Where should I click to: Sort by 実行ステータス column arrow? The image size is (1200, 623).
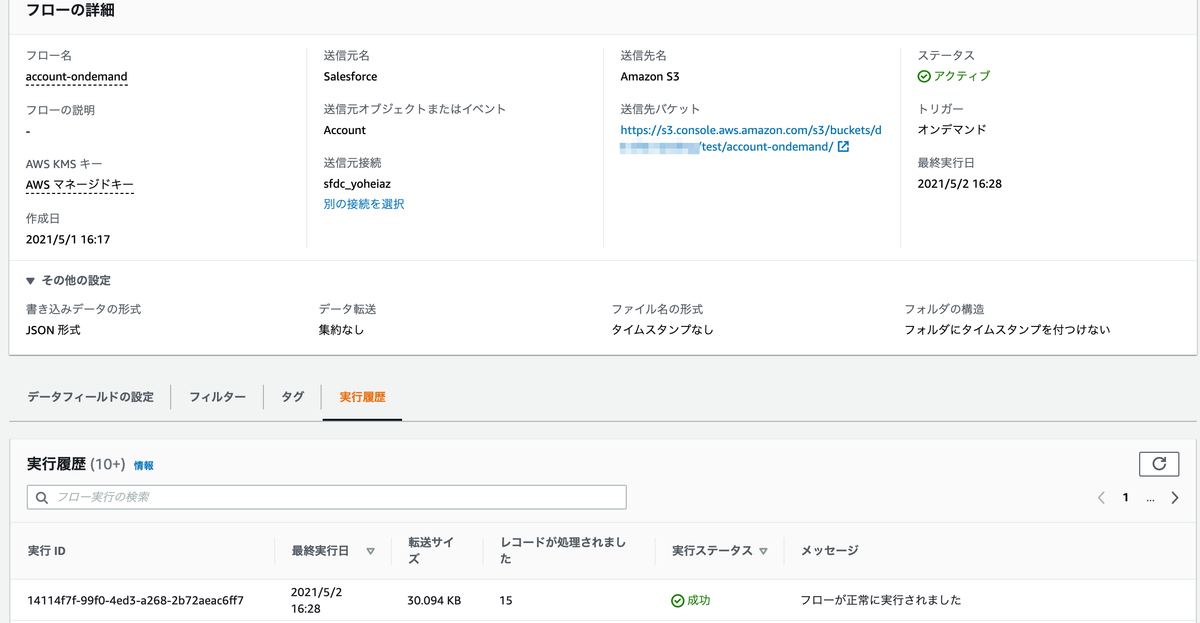[x=763, y=551]
